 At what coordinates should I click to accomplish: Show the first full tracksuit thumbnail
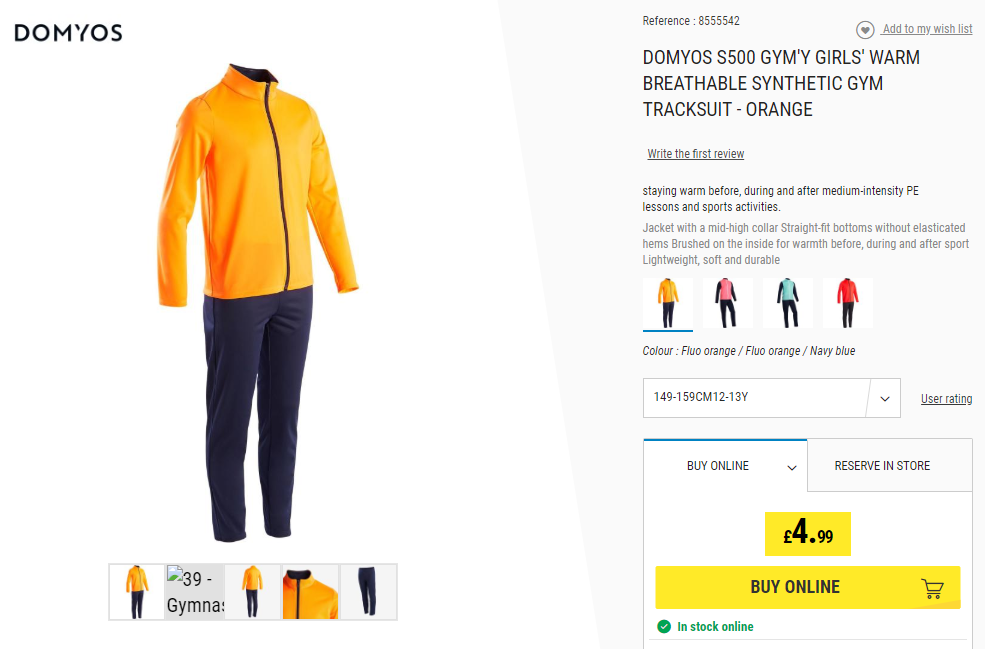click(x=137, y=592)
